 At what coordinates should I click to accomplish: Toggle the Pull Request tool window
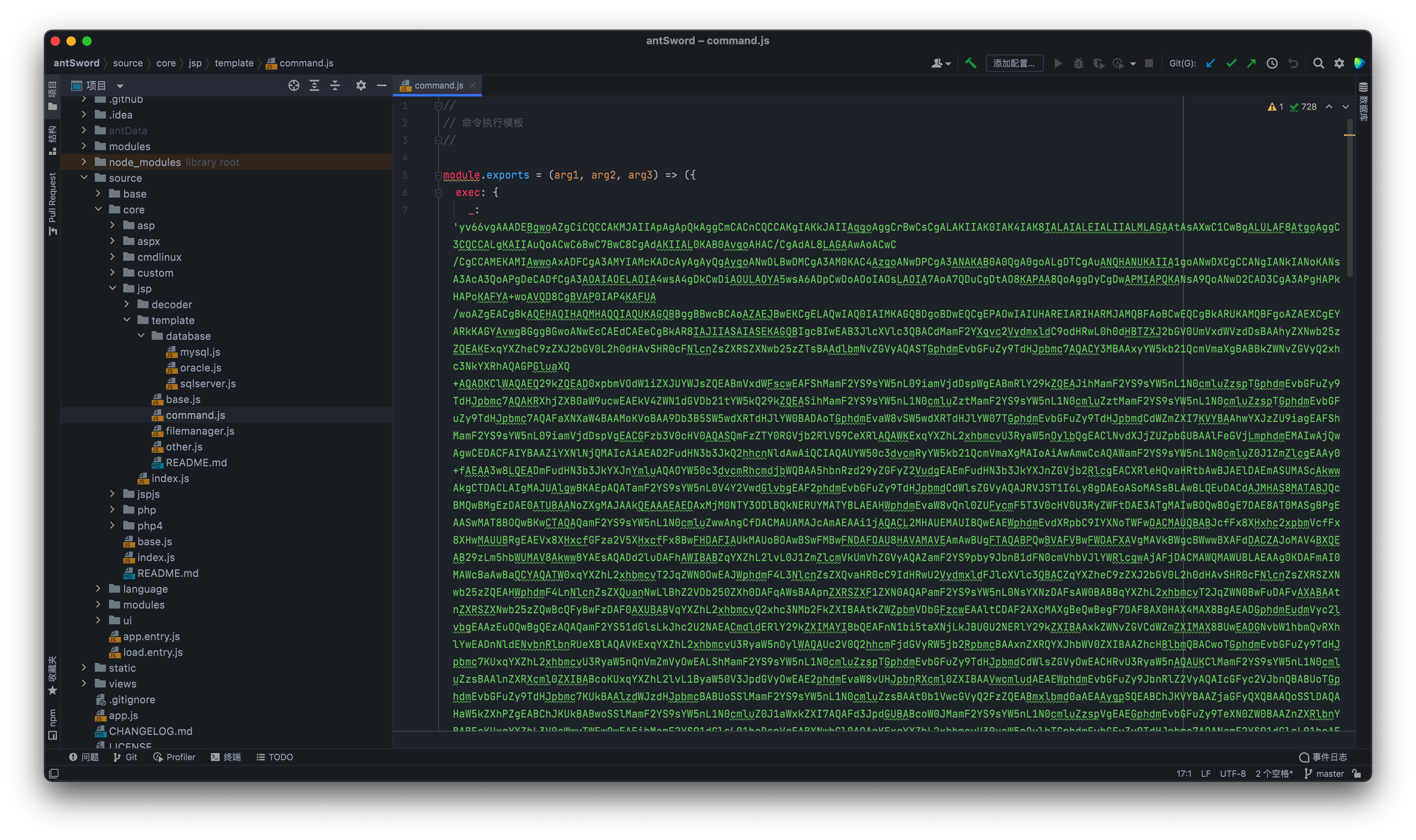coord(53,204)
